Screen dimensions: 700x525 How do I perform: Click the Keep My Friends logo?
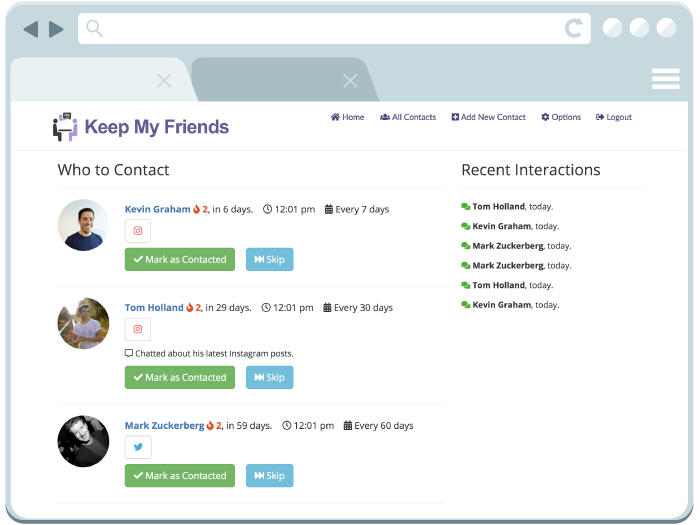pyautogui.click(x=141, y=127)
